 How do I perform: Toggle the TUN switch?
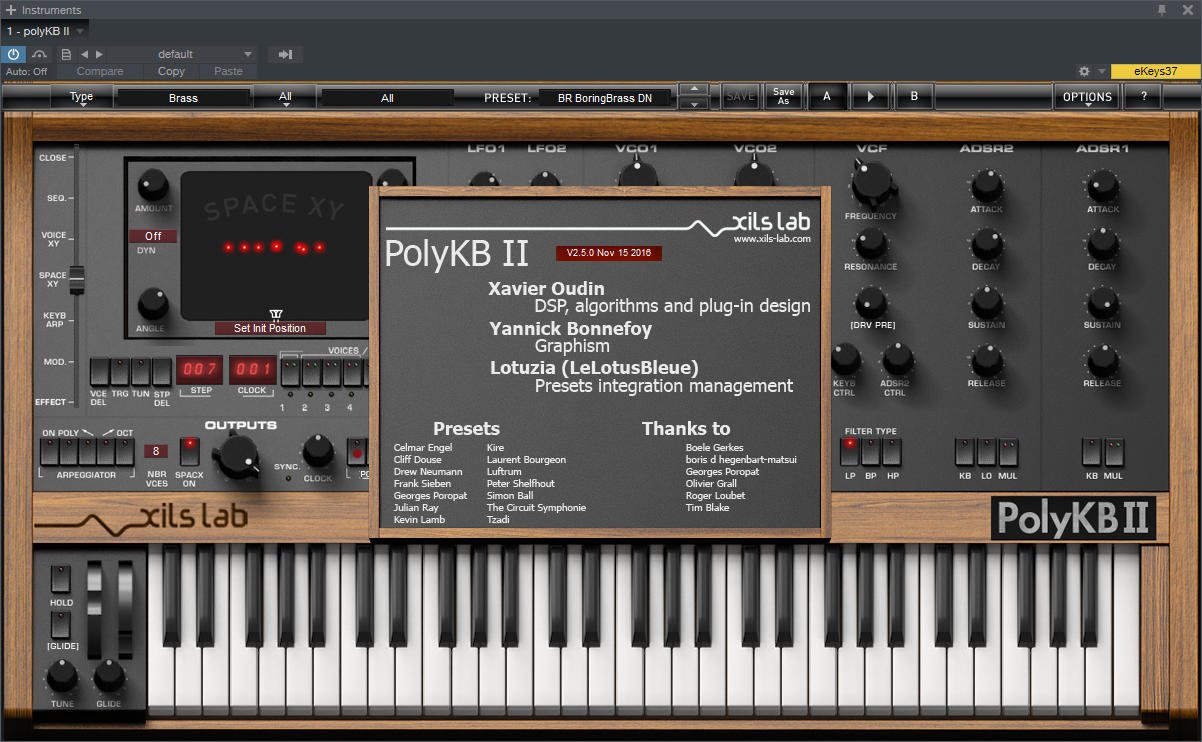coord(141,372)
